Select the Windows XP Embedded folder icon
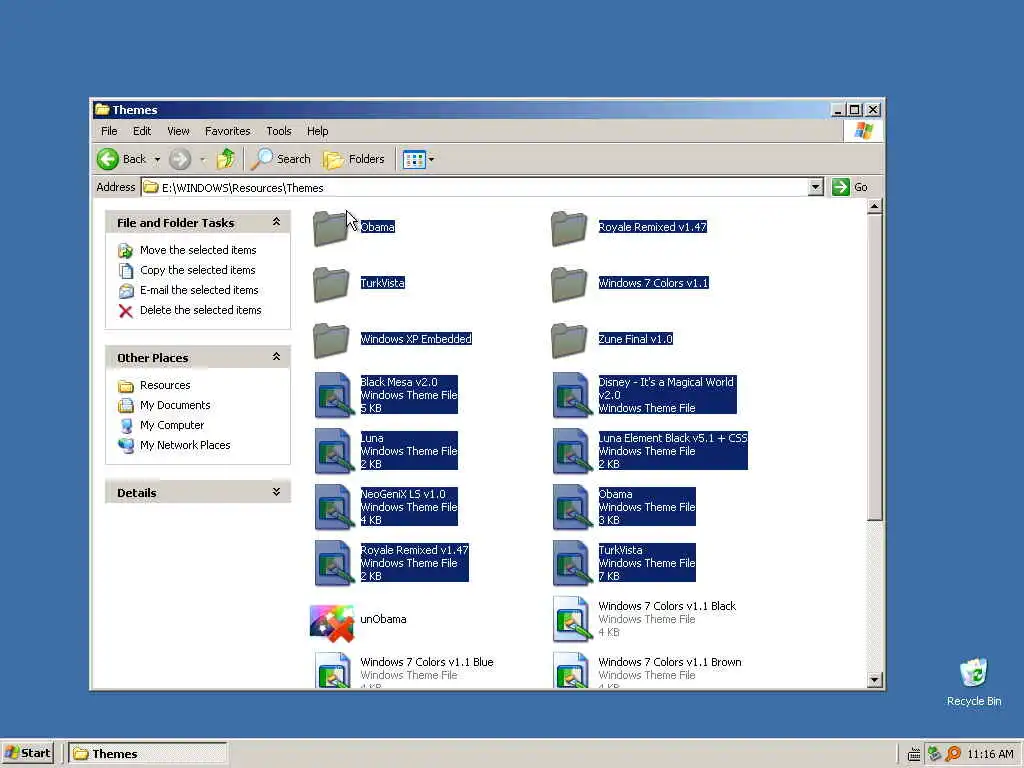Viewport: 1024px width, 768px height. (x=331, y=340)
